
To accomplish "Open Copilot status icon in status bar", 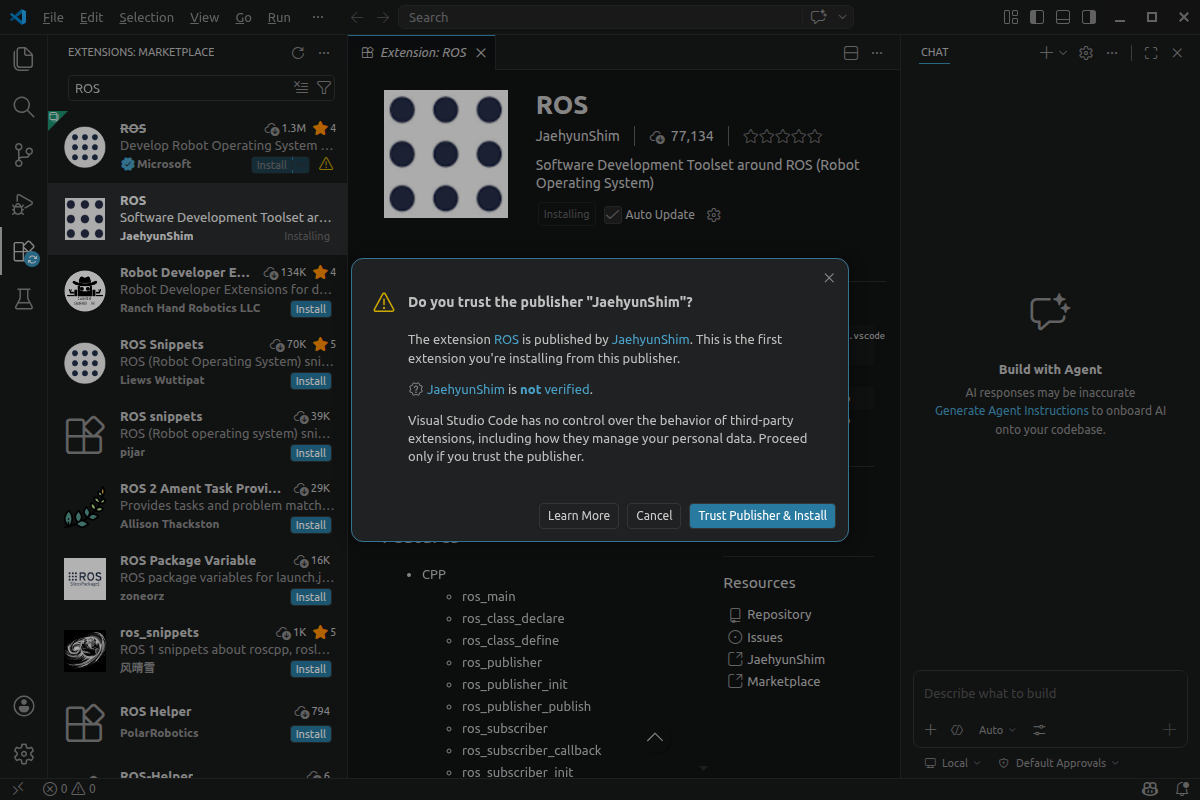I will pos(1151,789).
